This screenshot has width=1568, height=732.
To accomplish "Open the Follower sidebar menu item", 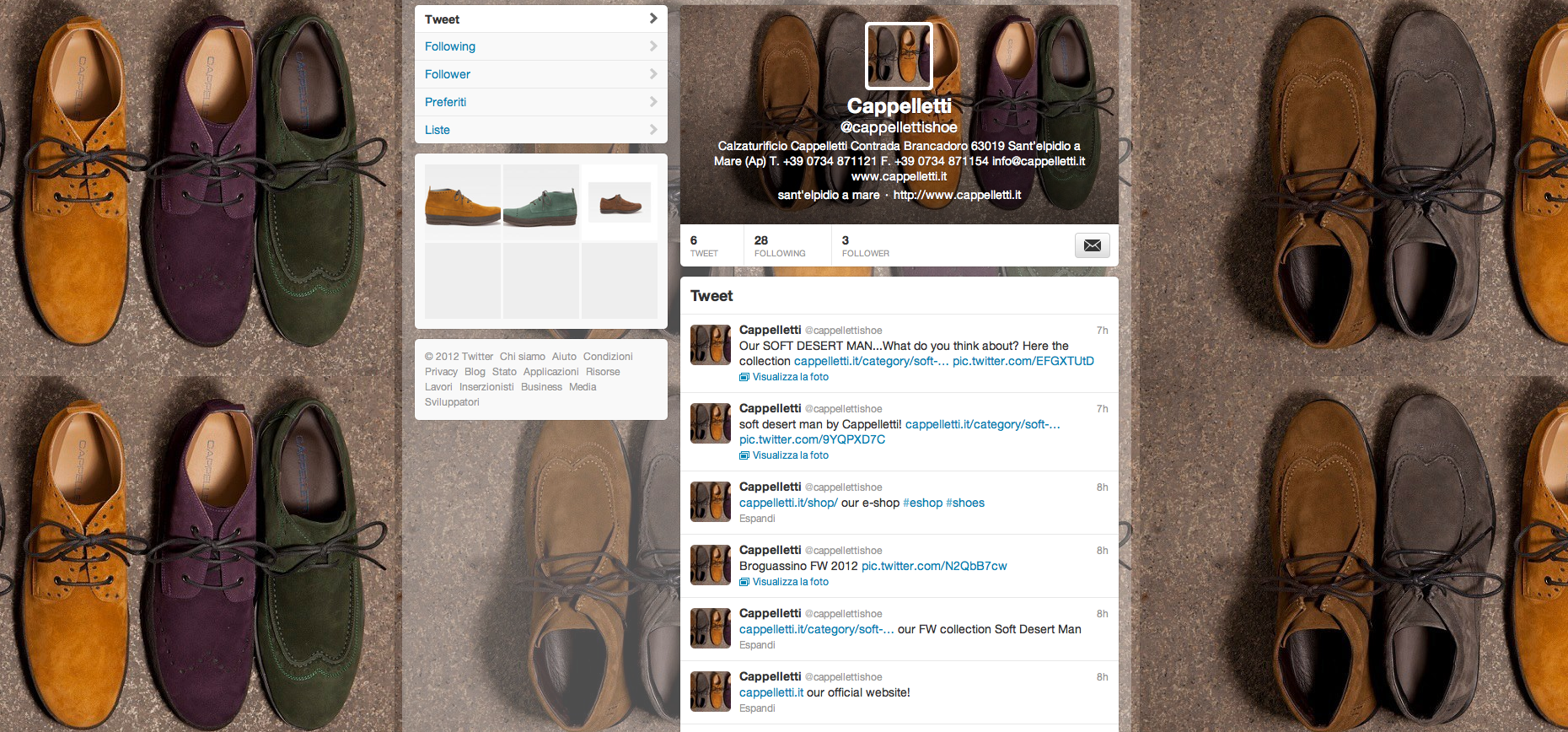I will tap(541, 74).
